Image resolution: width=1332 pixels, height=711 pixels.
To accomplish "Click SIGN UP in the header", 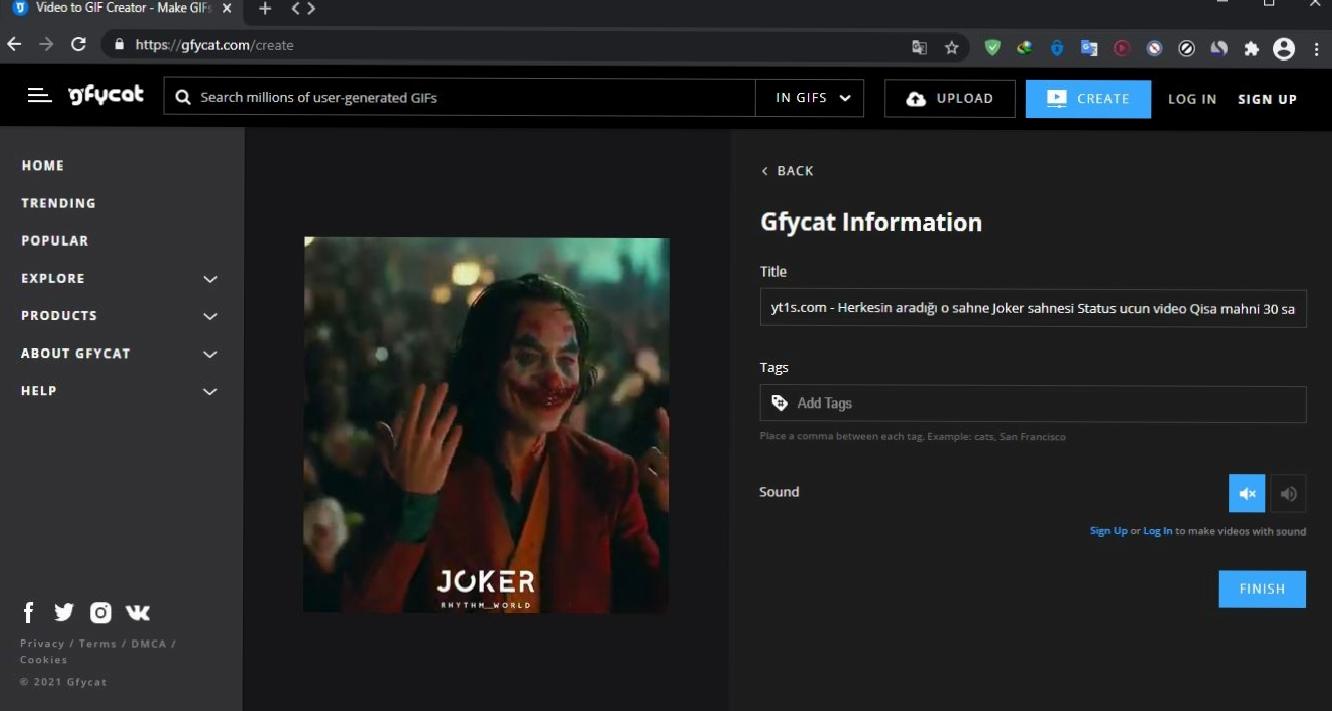I will pos(1267,99).
